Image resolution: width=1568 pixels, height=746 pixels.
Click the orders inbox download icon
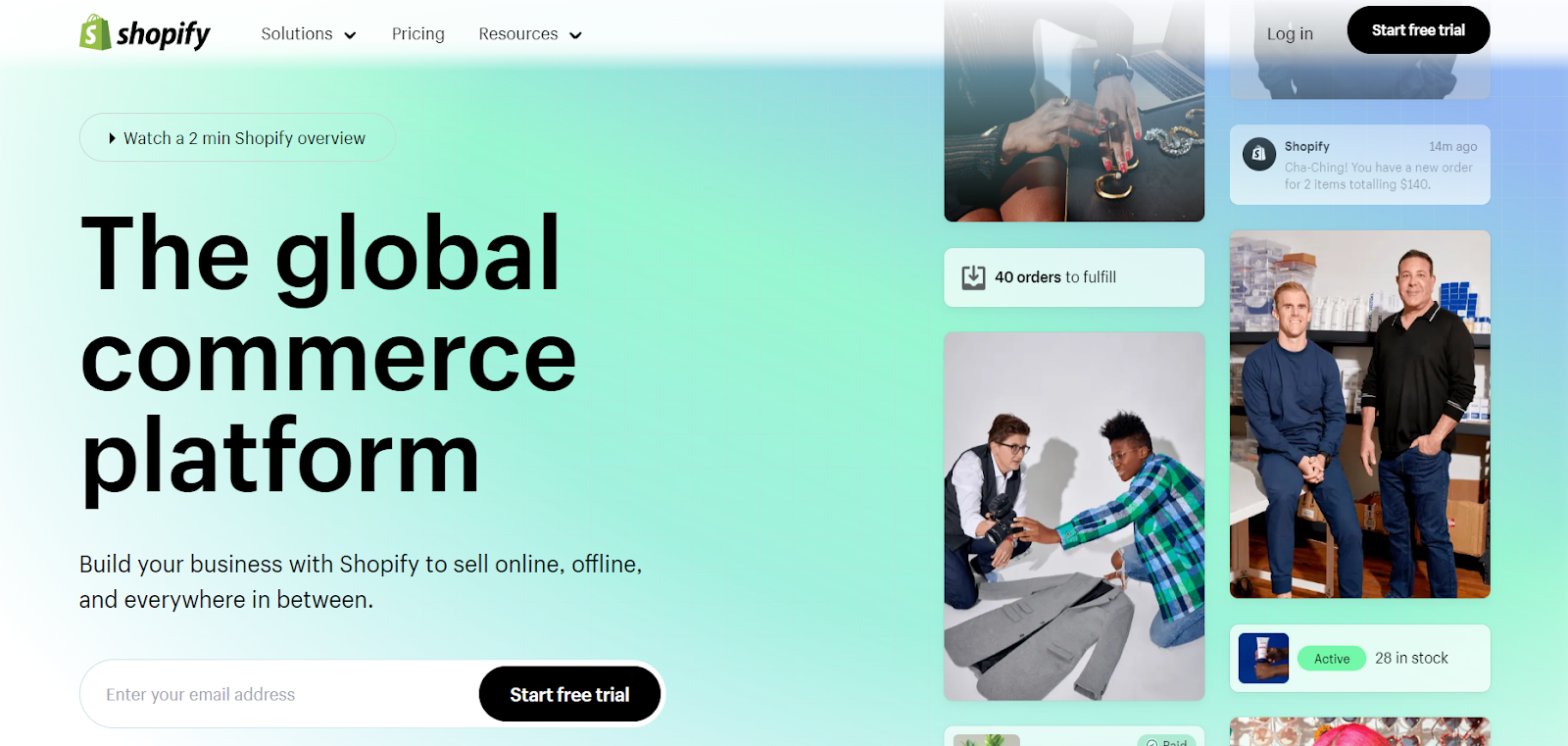tap(973, 277)
